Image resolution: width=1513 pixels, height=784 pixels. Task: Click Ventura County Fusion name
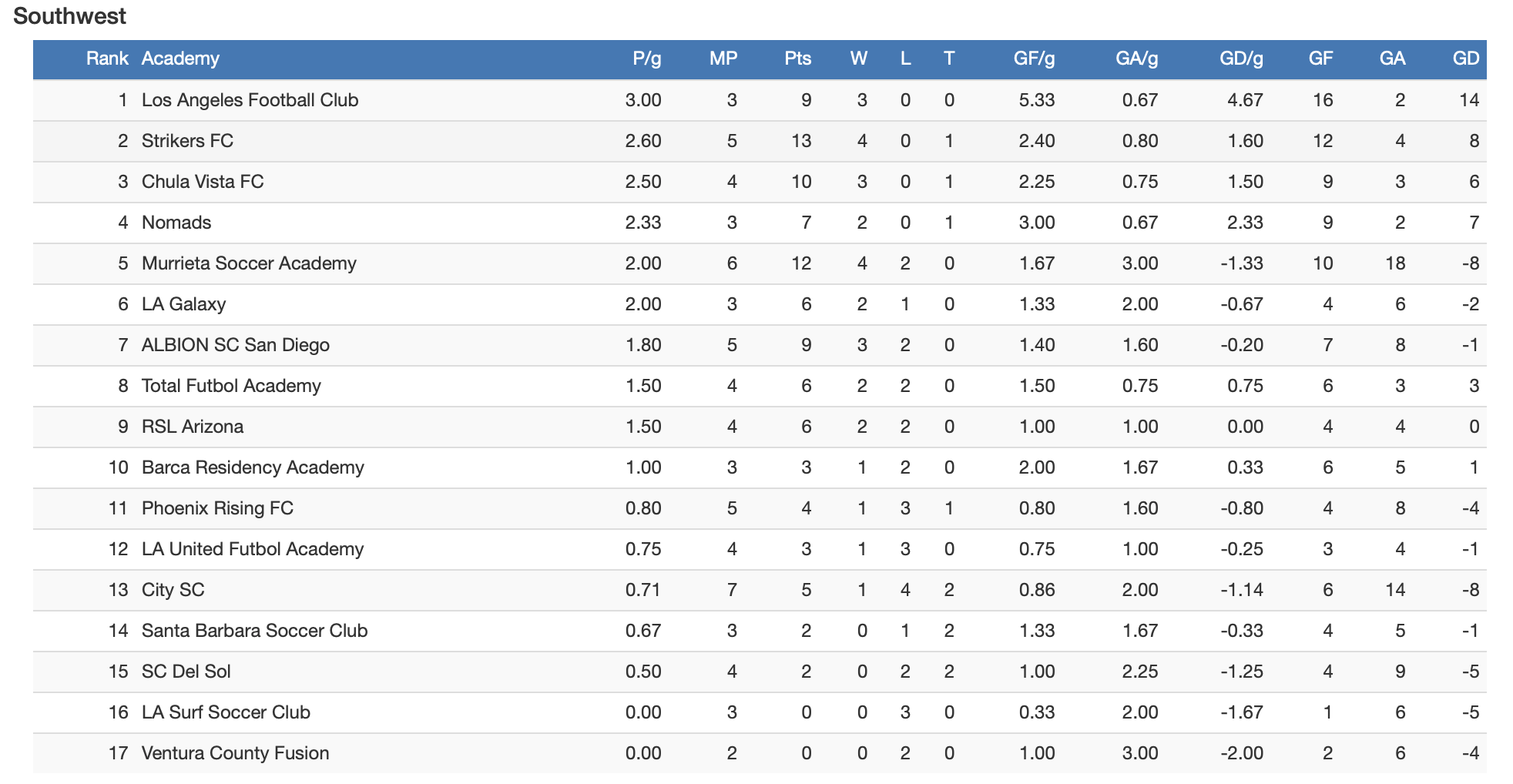[x=235, y=753]
